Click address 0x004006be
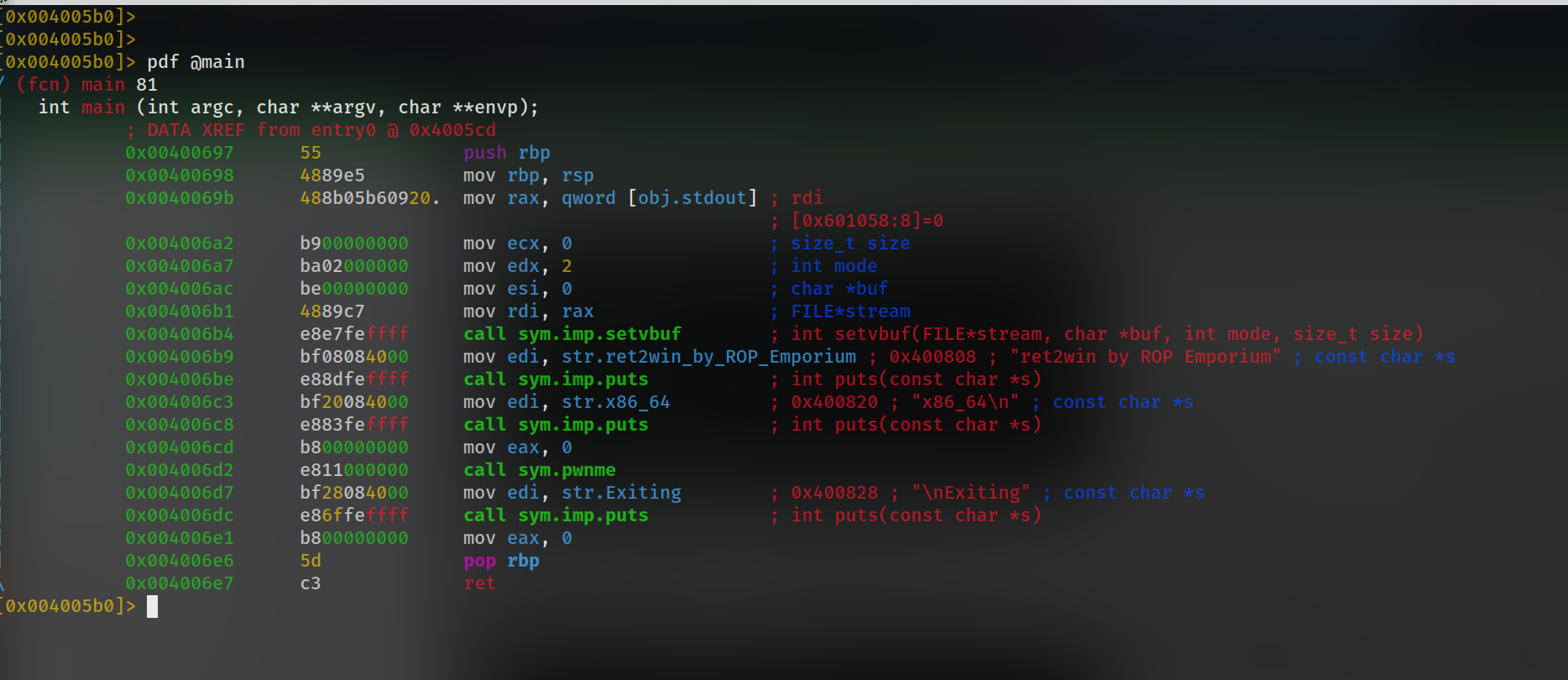Viewport: 1568px width, 680px height. tap(180, 379)
